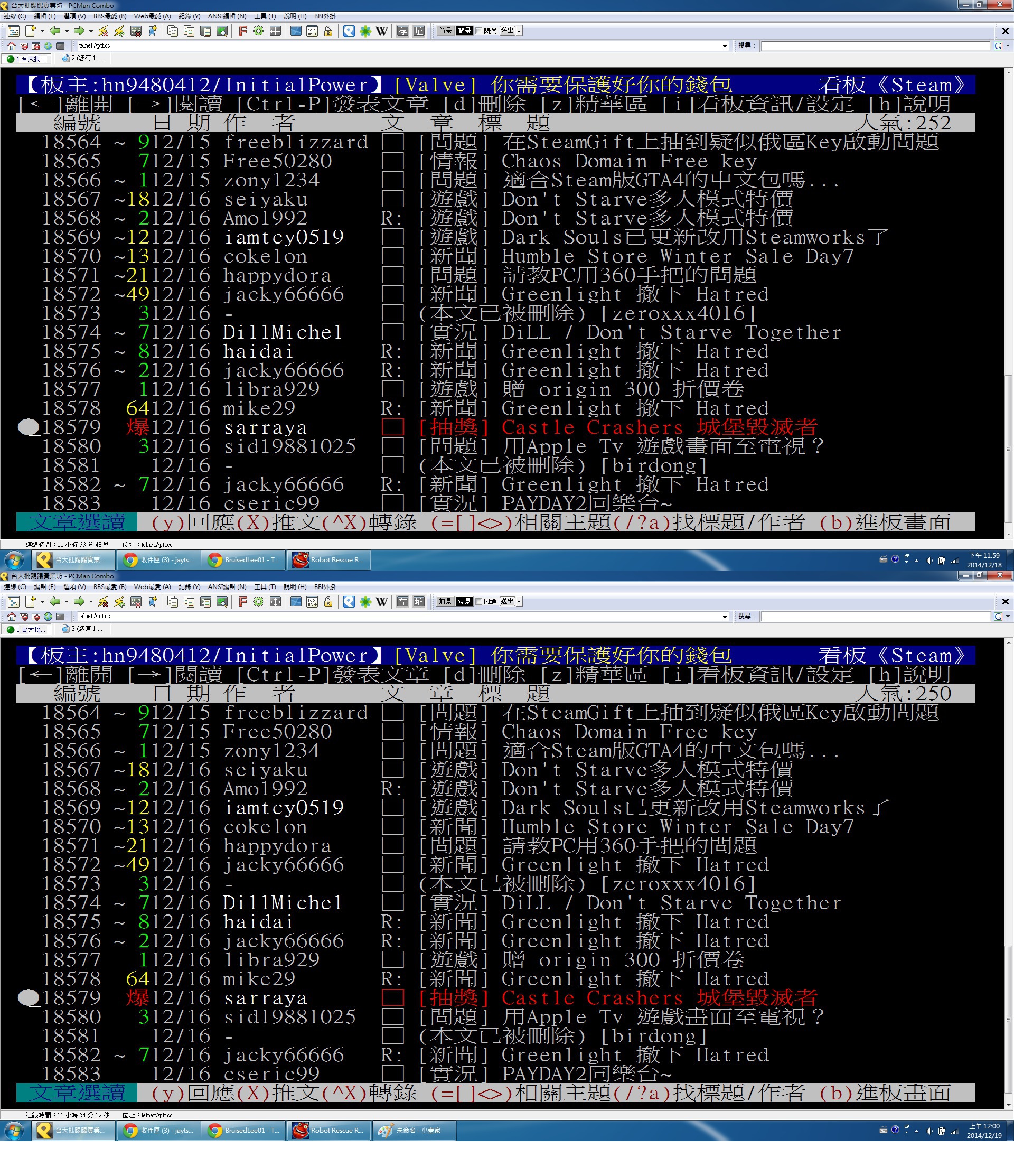Go forward with green right arrow, upper window
The image size is (1014, 1176).
click(x=79, y=31)
